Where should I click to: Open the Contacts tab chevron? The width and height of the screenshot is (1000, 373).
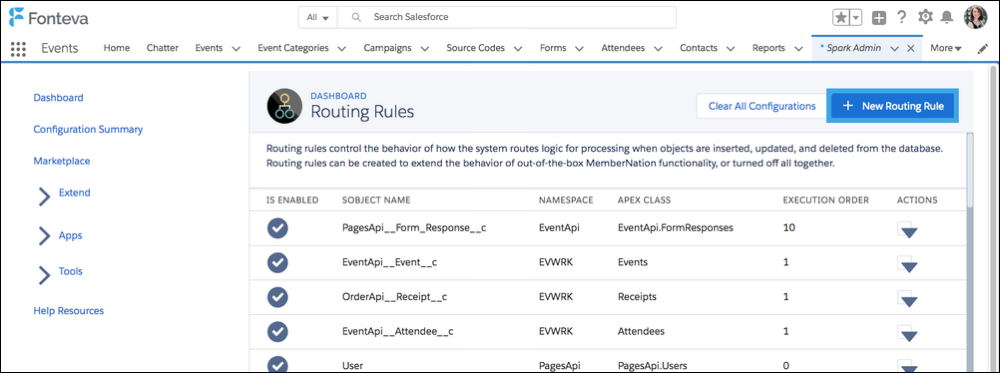click(x=731, y=48)
